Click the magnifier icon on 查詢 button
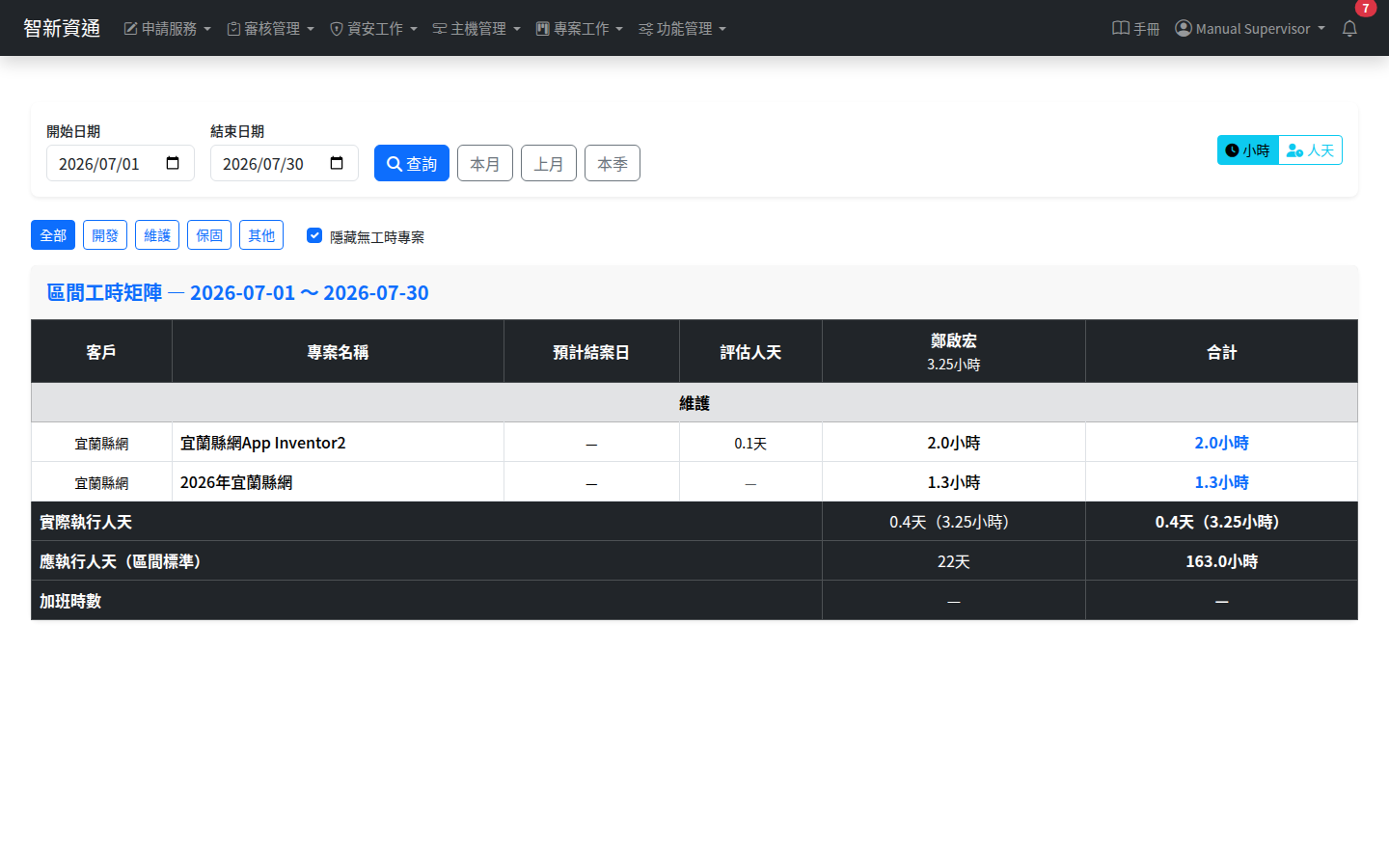Viewport: 1389px width, 868px height. 395,164
